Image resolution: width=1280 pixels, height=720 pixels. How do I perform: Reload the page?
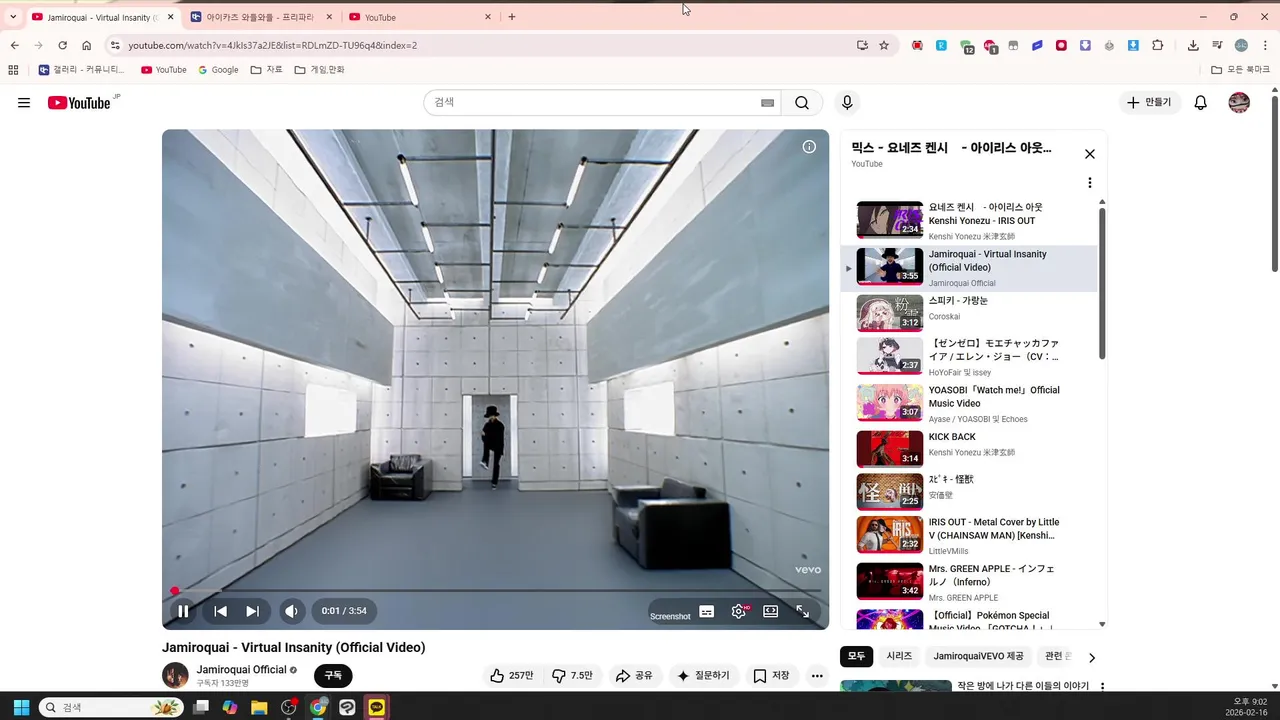point(62,45)
